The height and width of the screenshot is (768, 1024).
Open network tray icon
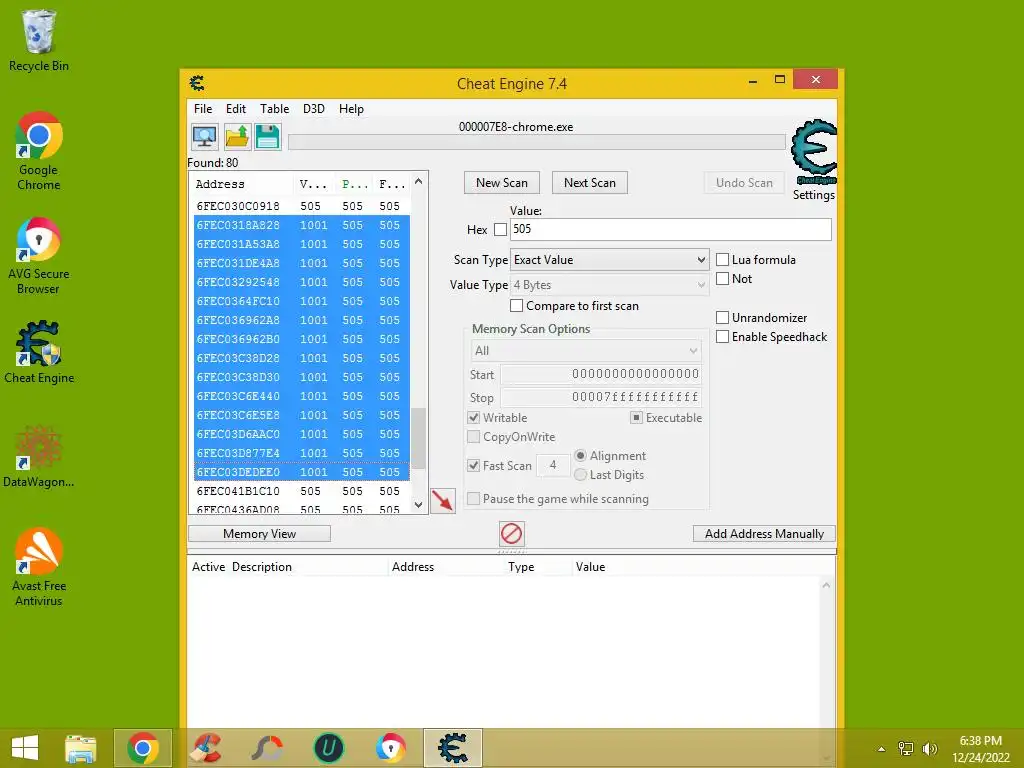[x=906, y=748]
